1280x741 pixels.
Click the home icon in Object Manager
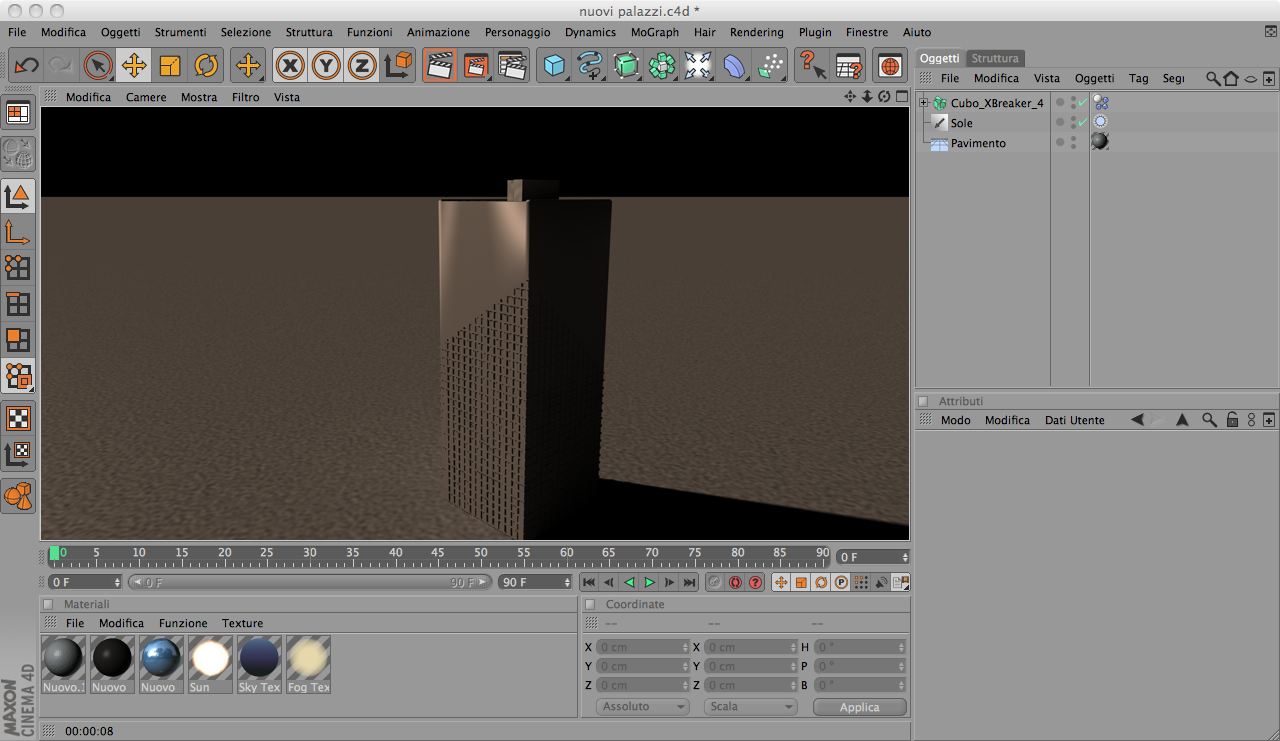pos(1231,78)
